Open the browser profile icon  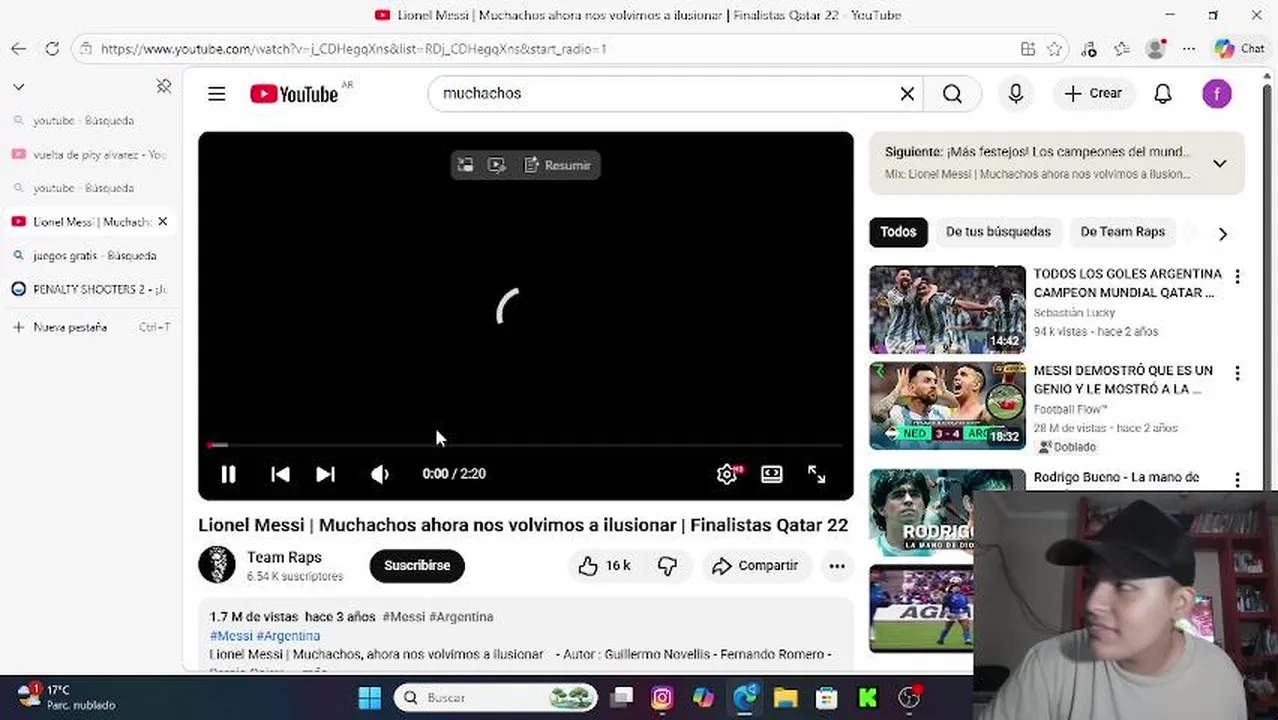point(1156,48)
